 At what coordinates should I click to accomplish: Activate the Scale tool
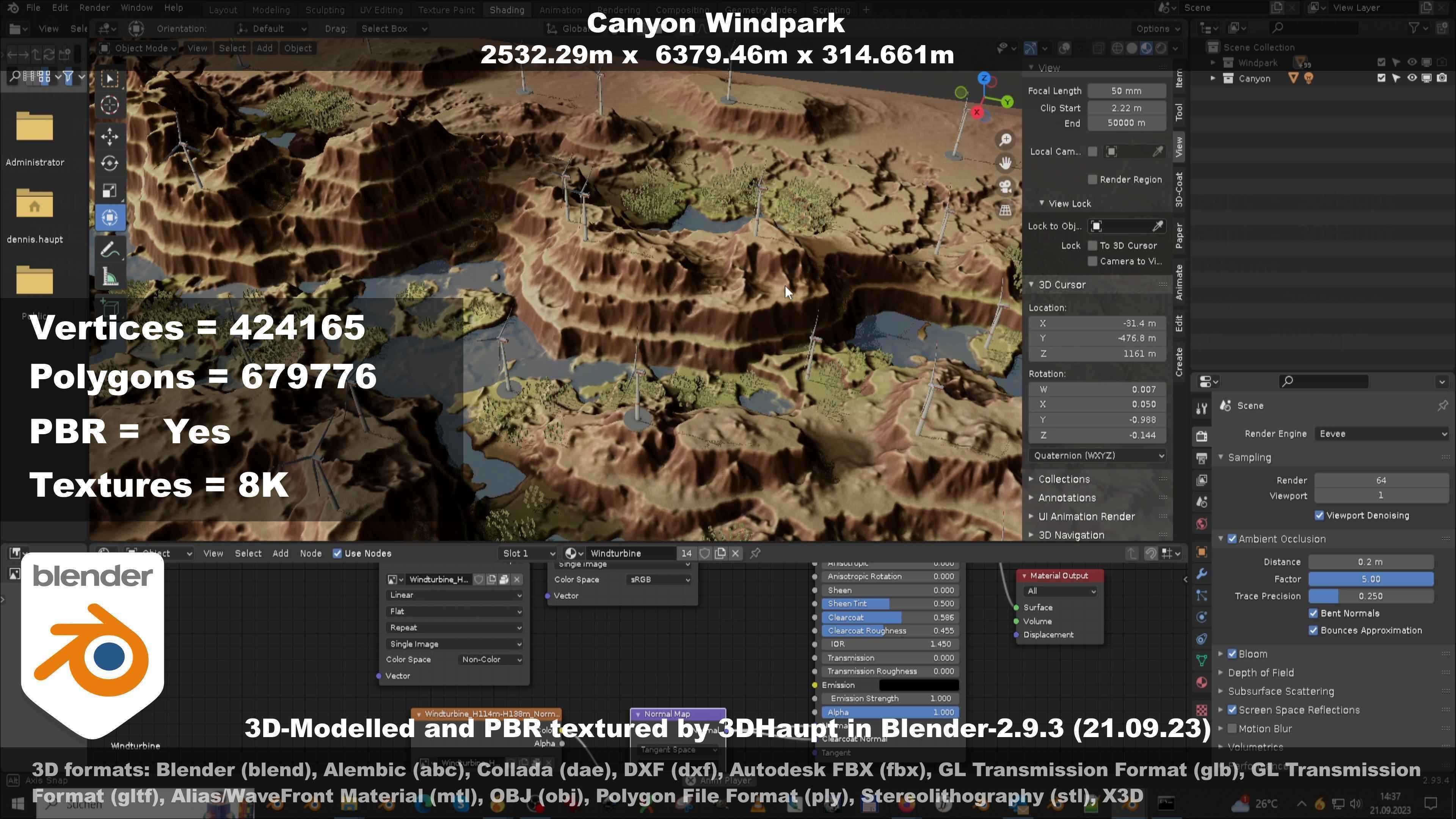pos(110,190)
